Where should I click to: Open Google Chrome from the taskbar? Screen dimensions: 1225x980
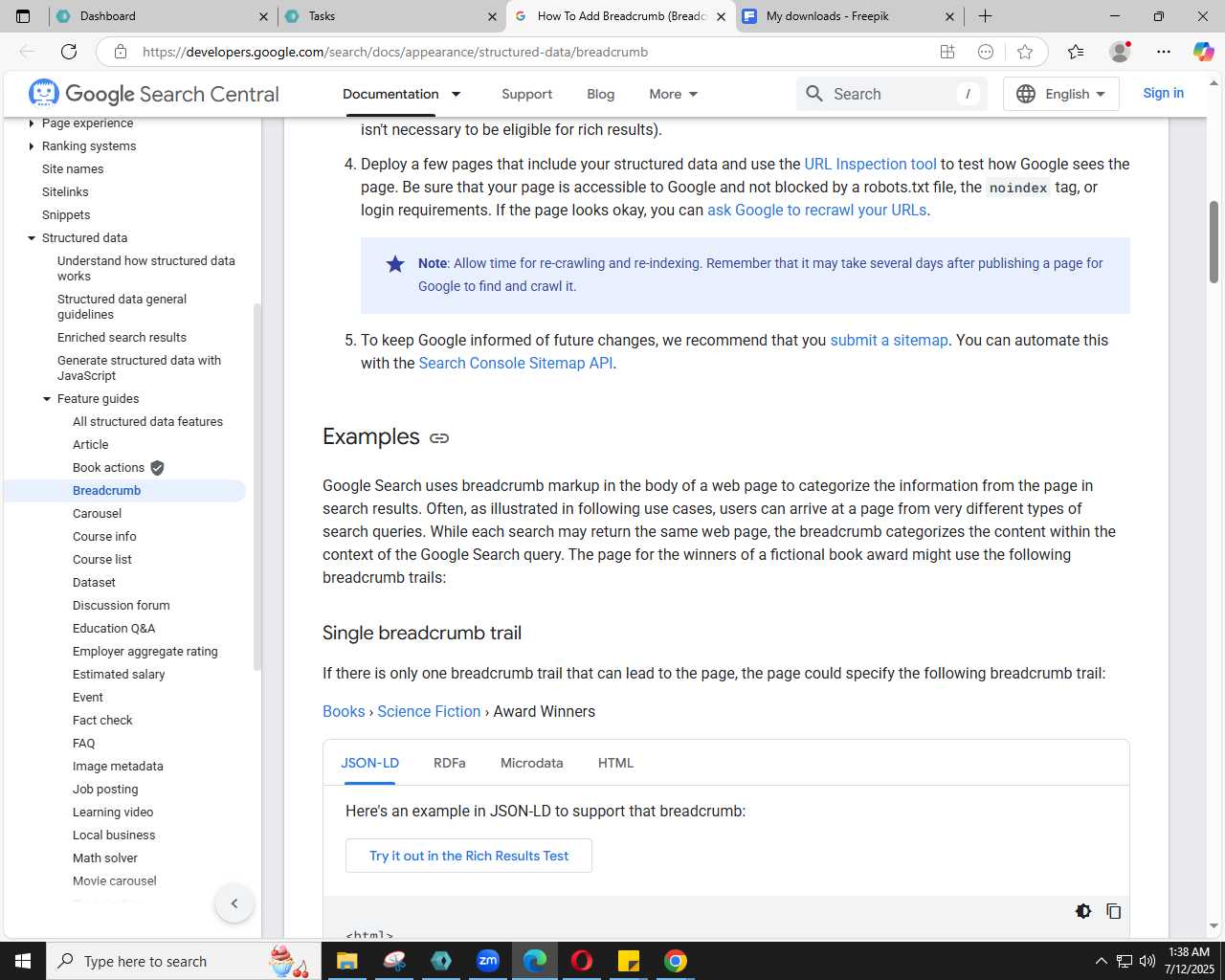tap(676, 961)
